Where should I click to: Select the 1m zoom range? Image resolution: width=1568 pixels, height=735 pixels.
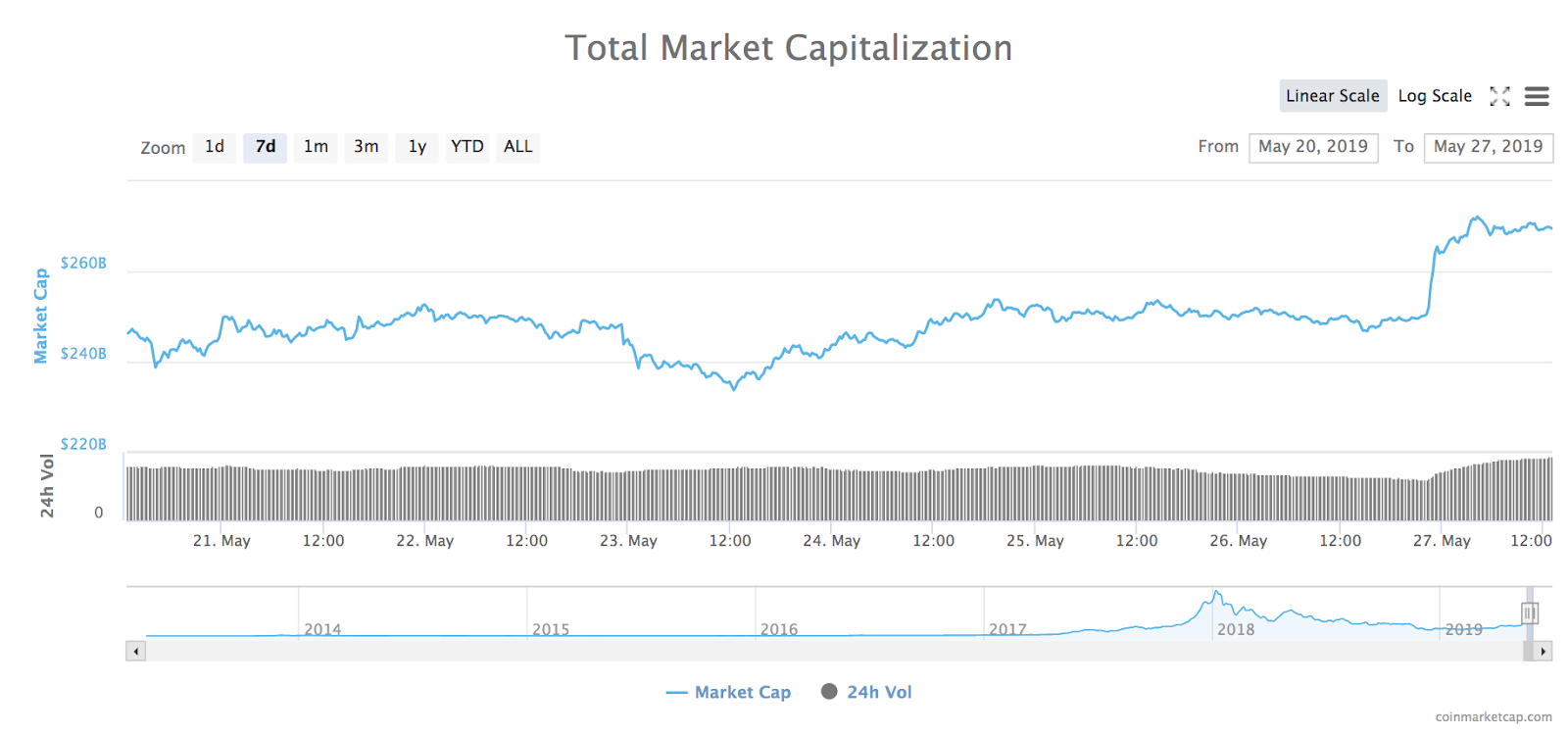316,147
